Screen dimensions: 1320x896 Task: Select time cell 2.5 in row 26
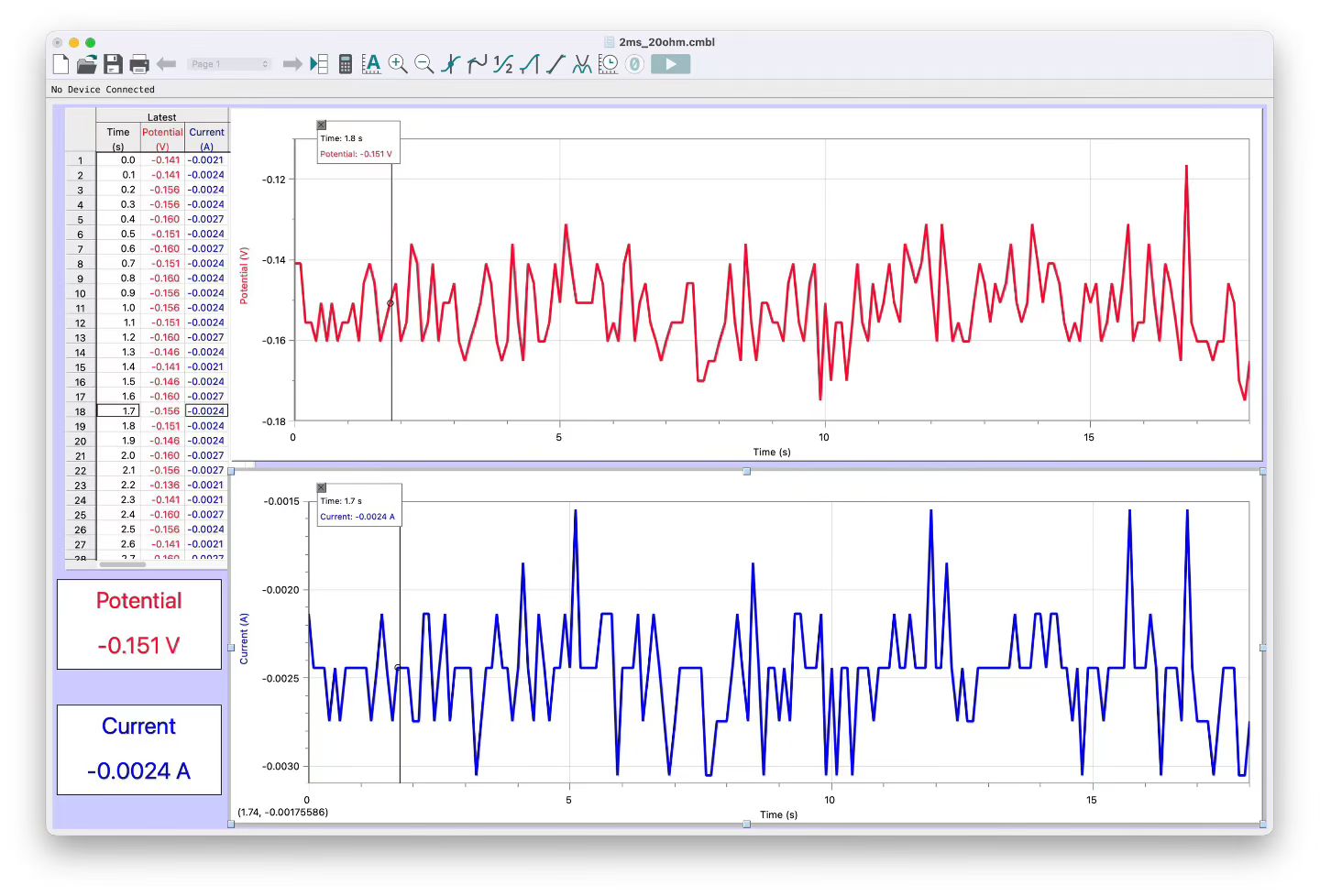(118, 530)
